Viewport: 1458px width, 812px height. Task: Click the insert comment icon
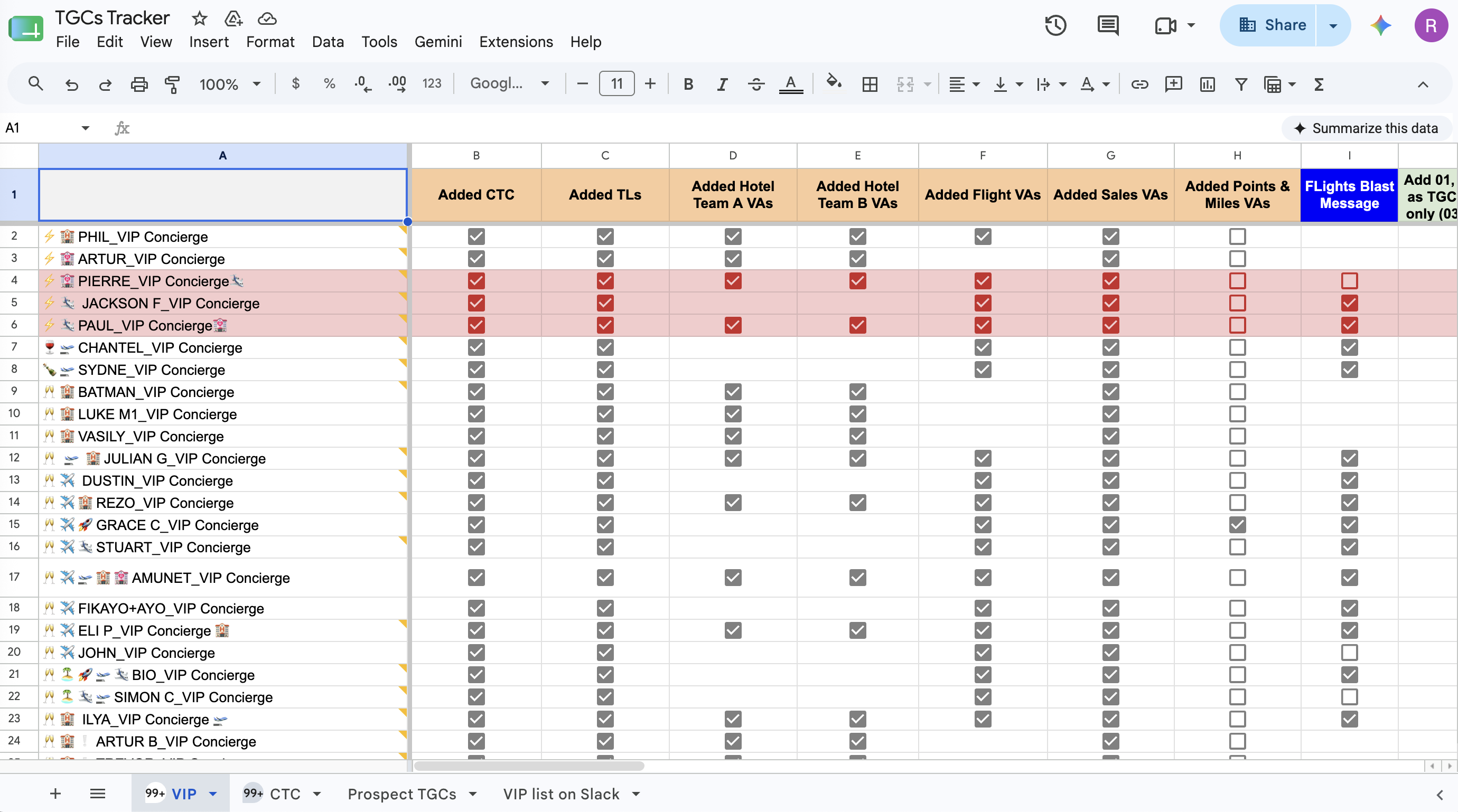(1173, 84)
